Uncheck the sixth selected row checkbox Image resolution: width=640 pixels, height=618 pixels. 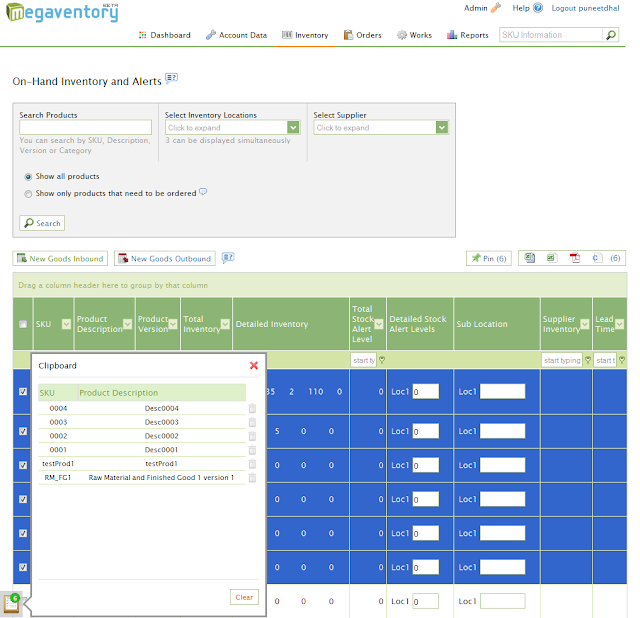tap(23, 567)
